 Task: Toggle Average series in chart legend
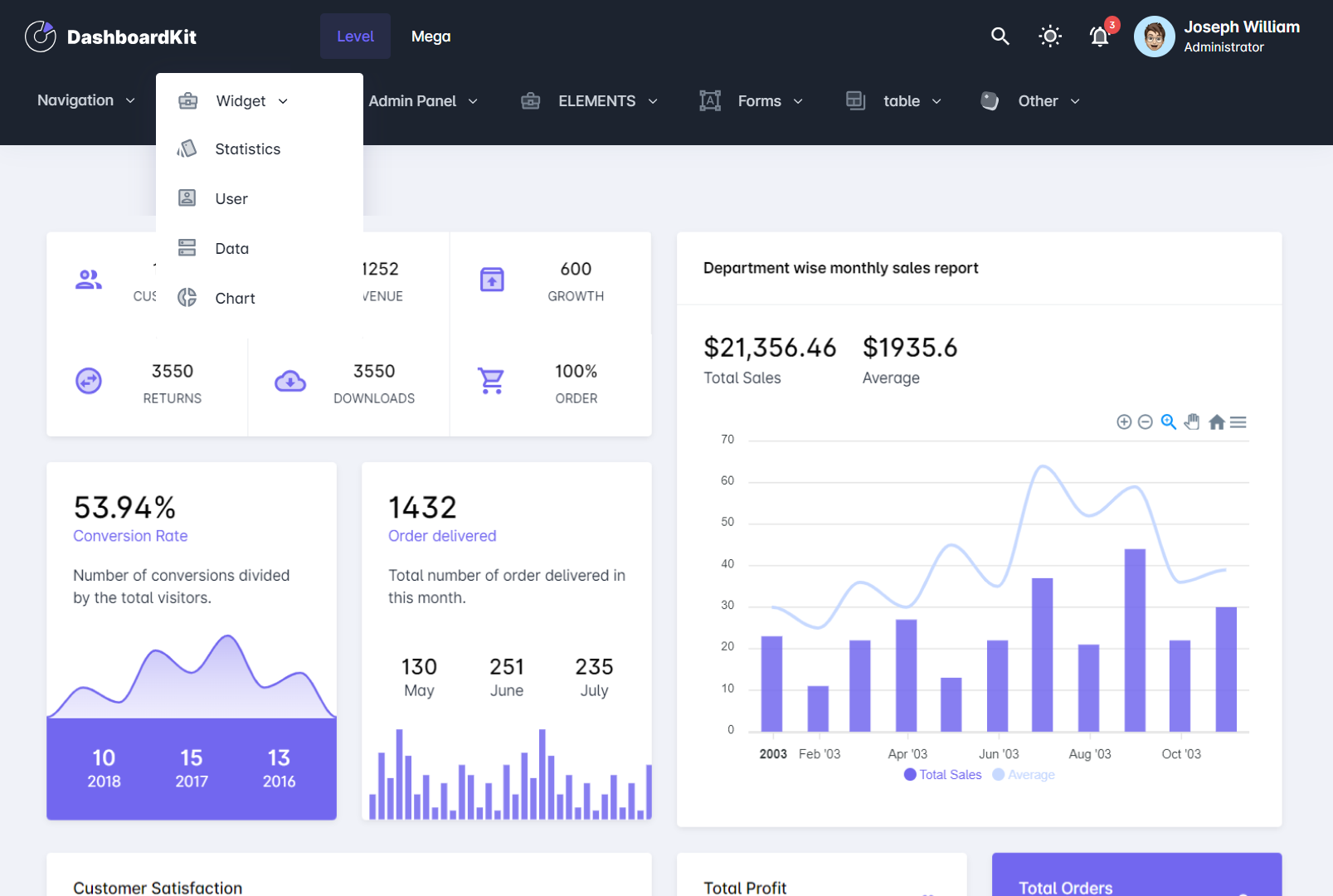[x=1024, y=775]
